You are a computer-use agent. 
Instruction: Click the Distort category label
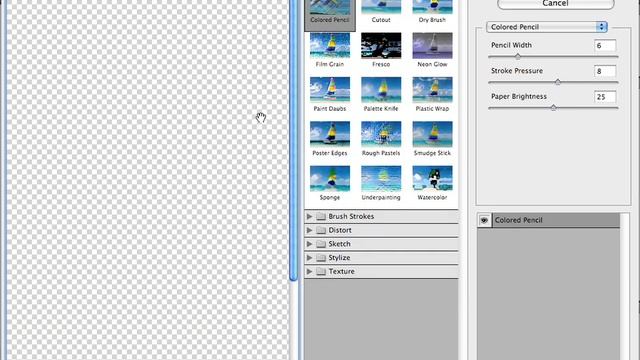[340, 230]
